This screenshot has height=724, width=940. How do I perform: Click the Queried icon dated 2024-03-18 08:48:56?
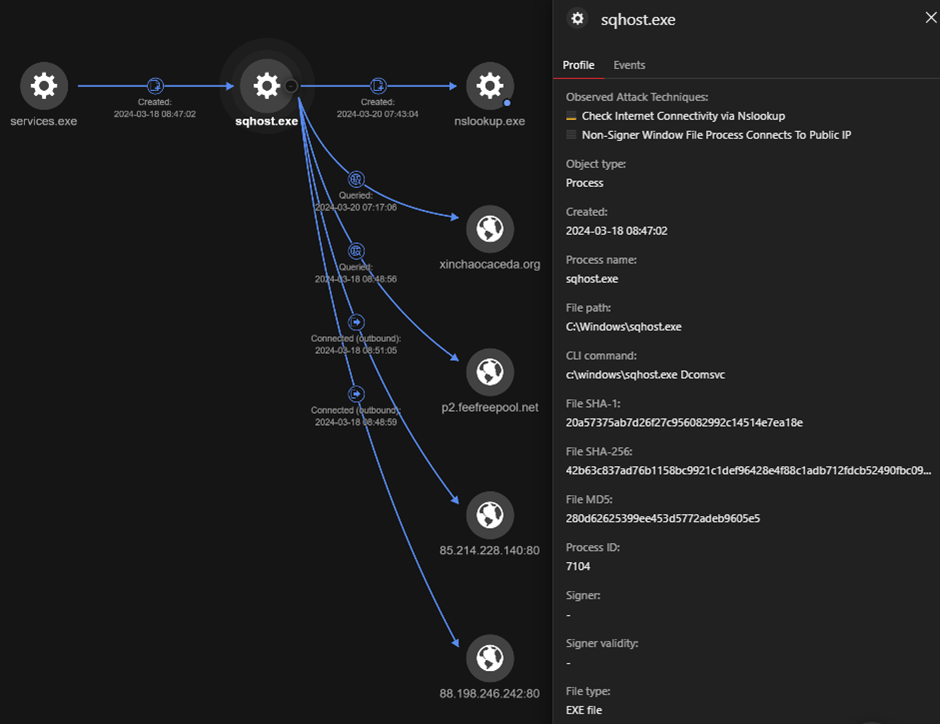[356, 251]
